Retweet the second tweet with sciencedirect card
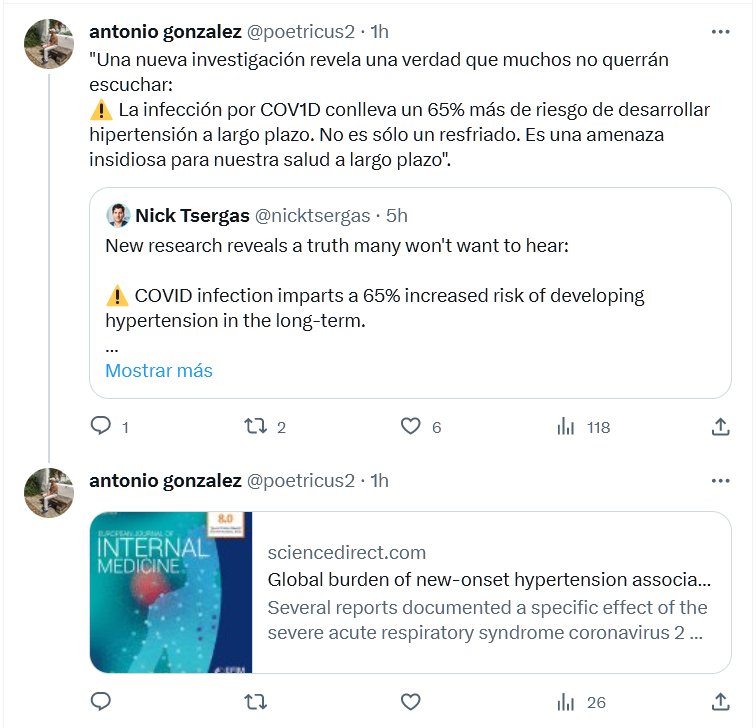756x728 pixels. click(255, 702)
